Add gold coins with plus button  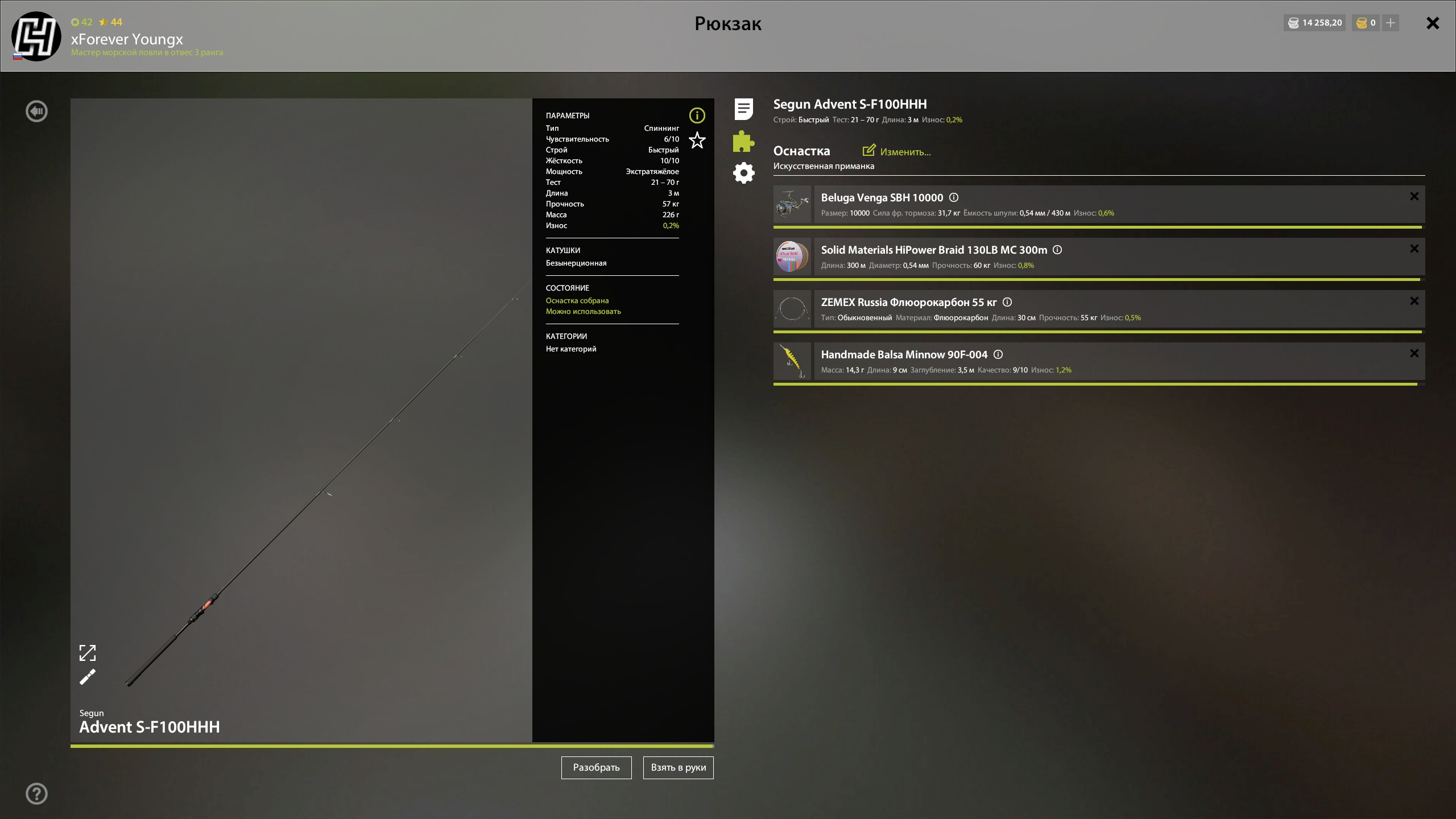point(1390,23)
